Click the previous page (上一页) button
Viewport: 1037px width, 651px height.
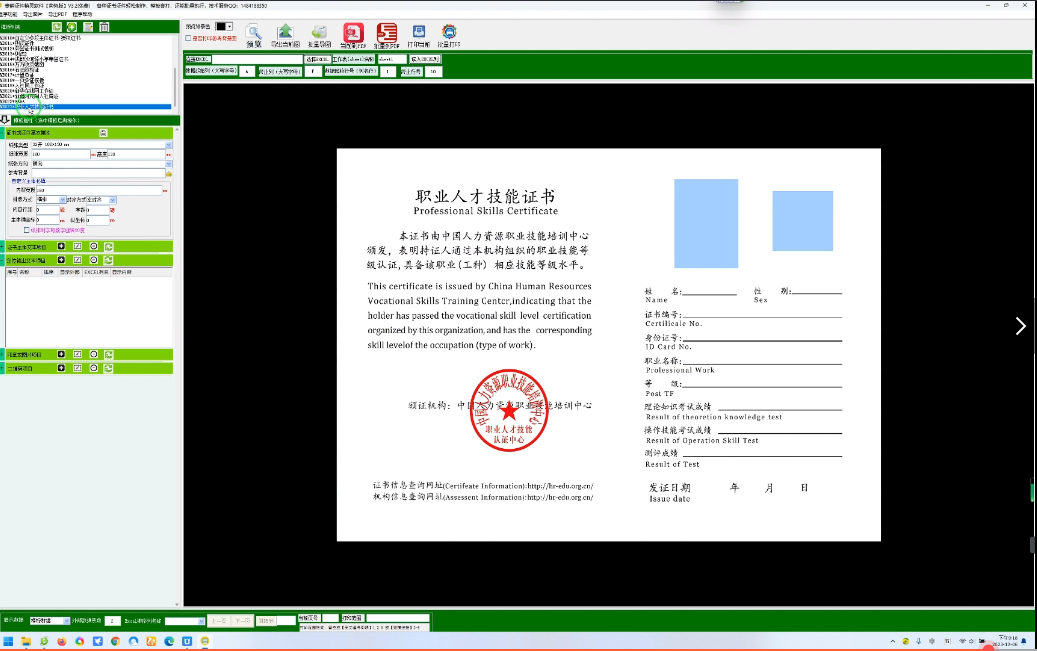tap(219, 621)
